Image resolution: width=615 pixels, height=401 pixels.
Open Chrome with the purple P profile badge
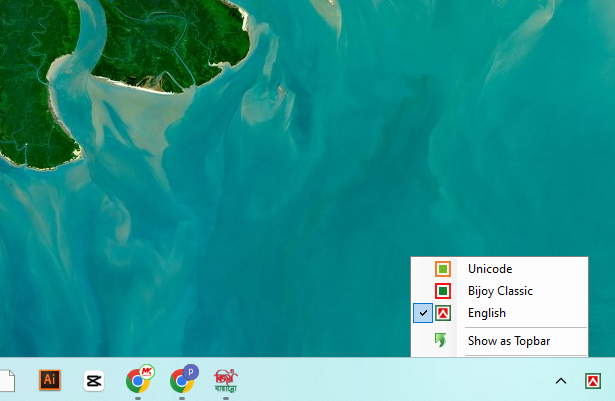[183, 379]
